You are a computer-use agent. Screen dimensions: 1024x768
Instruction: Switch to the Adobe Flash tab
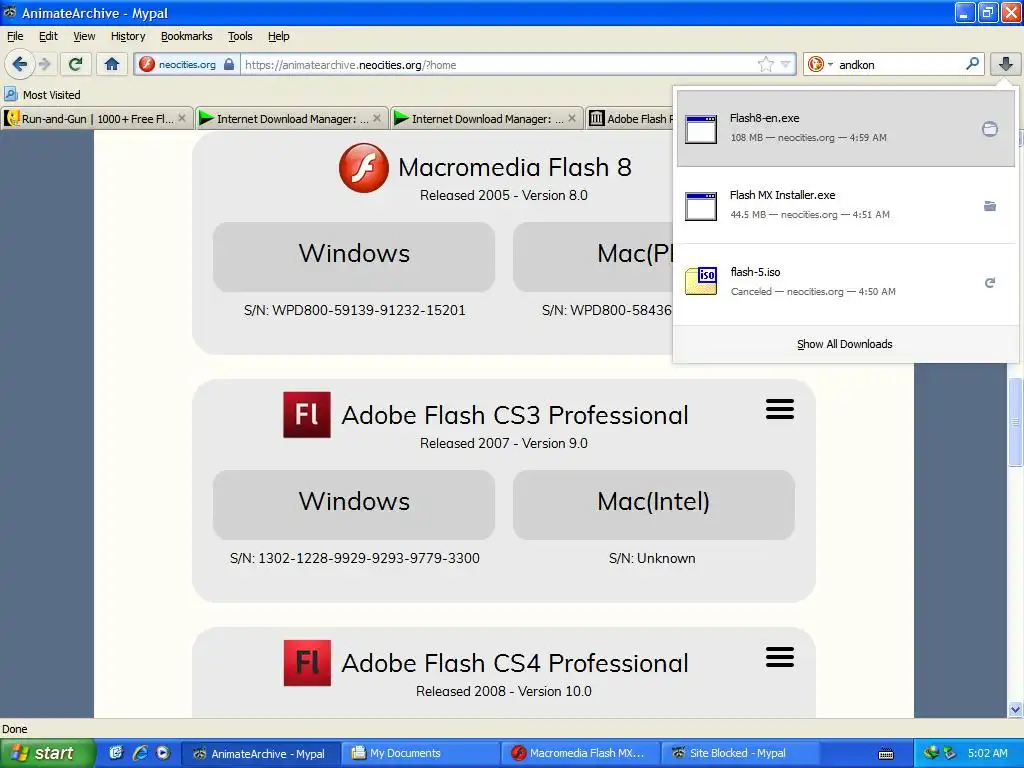click(630, 118)
